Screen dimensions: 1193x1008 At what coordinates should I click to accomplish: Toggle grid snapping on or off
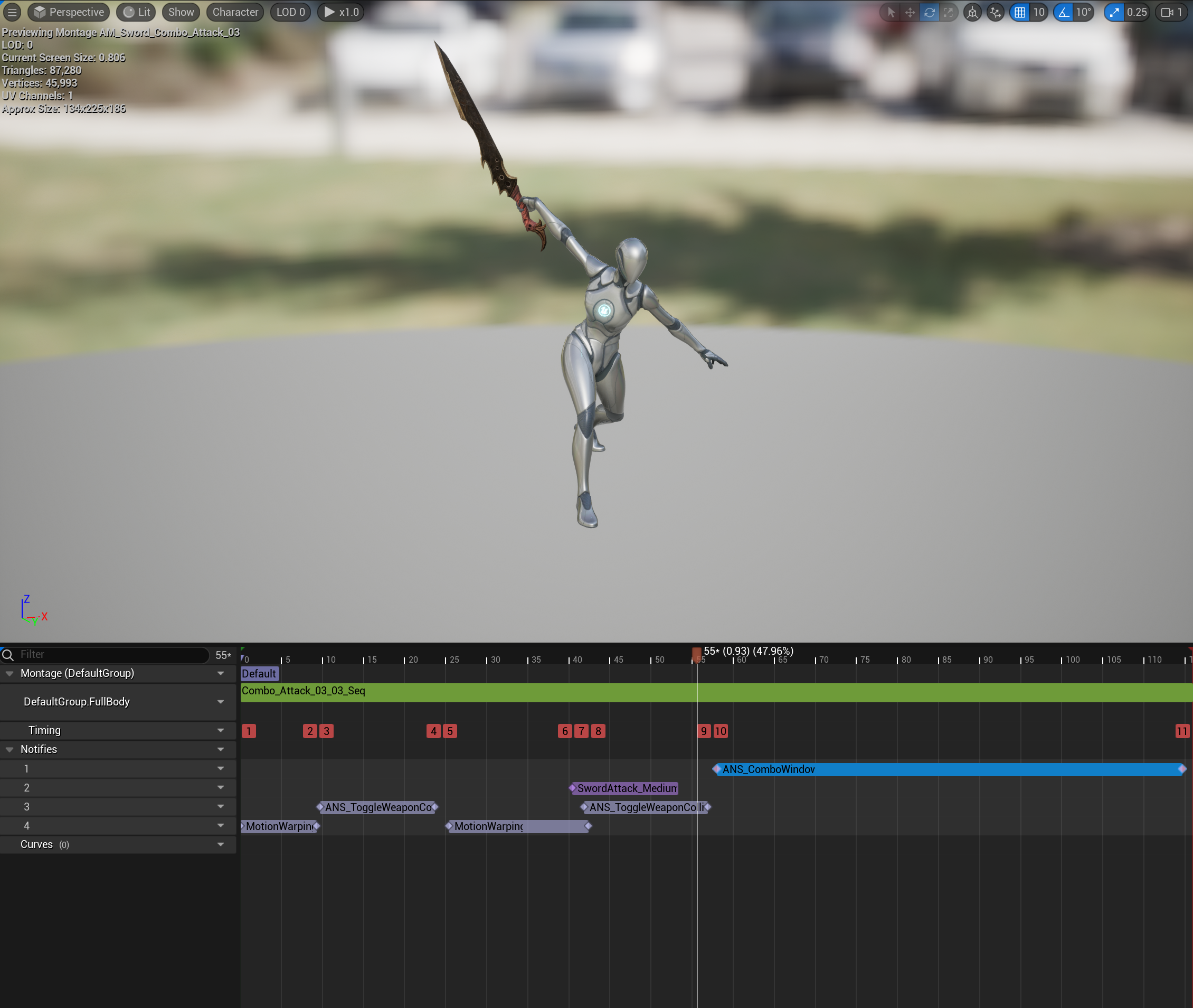[x=1020, y=12]
